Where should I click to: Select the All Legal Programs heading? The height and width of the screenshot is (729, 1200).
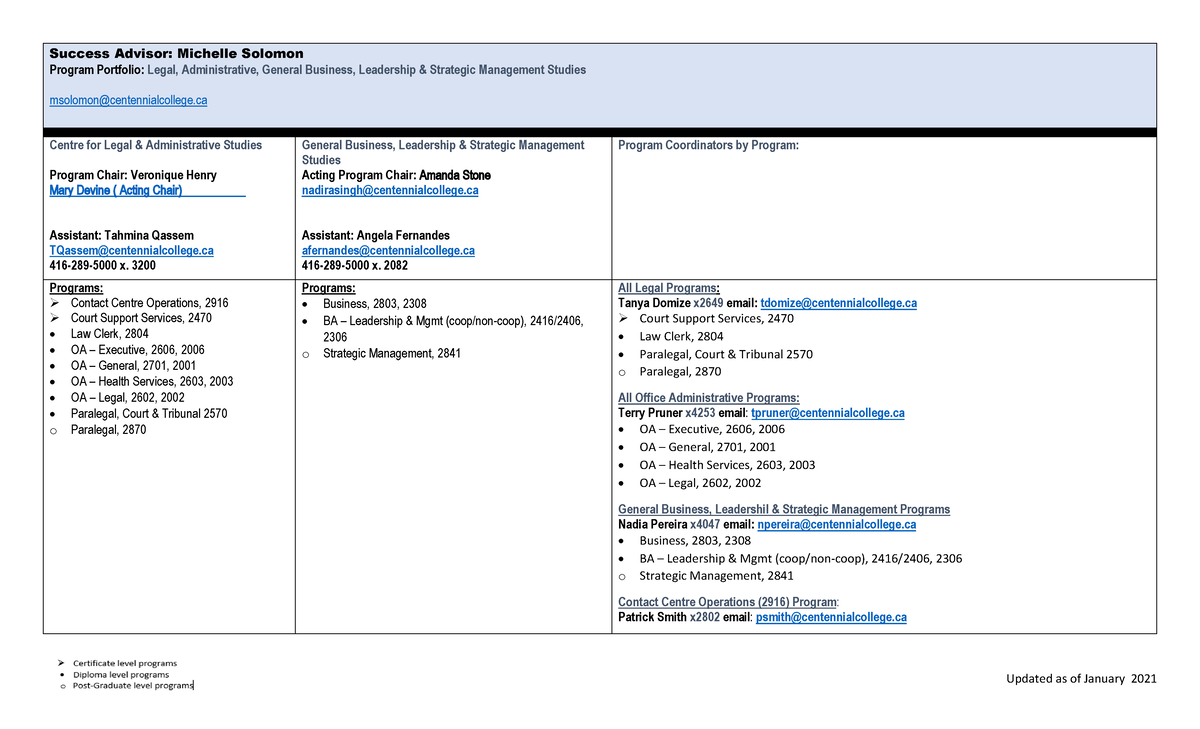coord(669,287)
